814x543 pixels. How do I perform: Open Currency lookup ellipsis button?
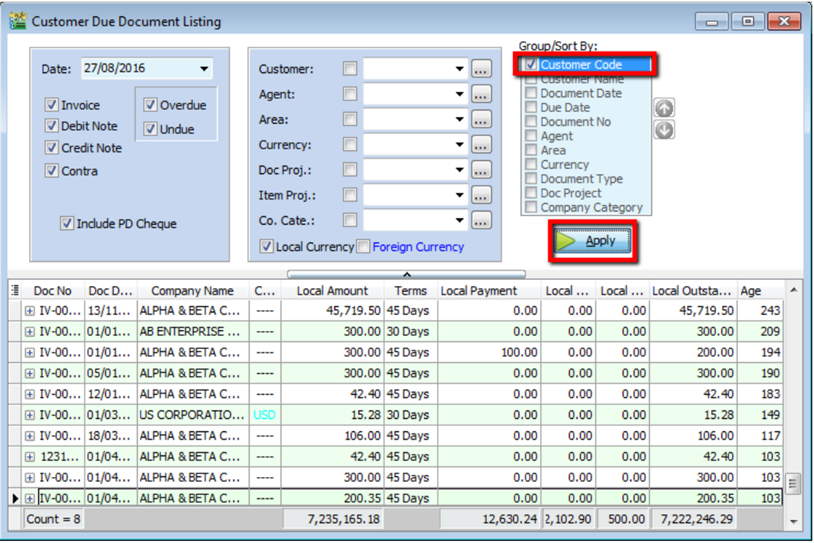[481, 145]
